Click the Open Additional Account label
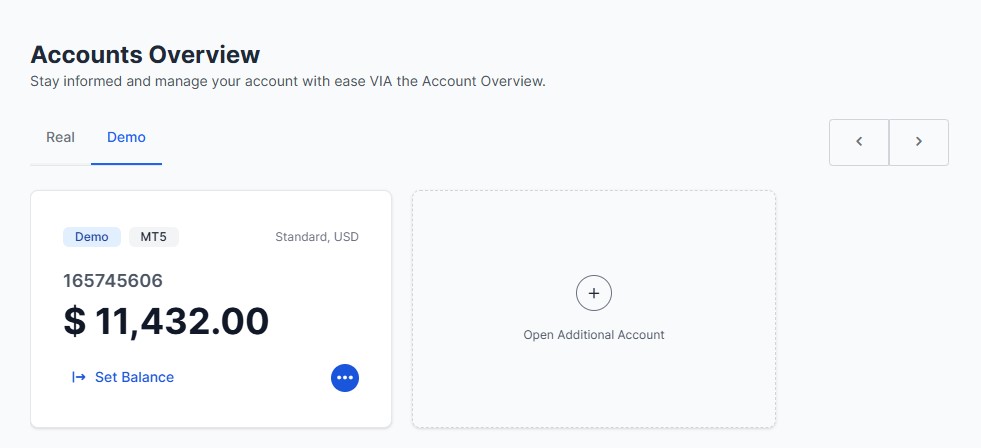 [594, 335]
